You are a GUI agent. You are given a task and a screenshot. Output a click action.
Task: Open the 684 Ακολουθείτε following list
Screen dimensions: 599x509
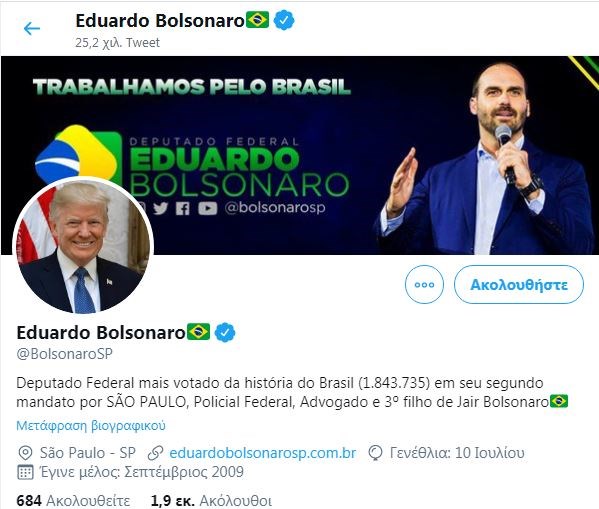(x=73, y=501)
